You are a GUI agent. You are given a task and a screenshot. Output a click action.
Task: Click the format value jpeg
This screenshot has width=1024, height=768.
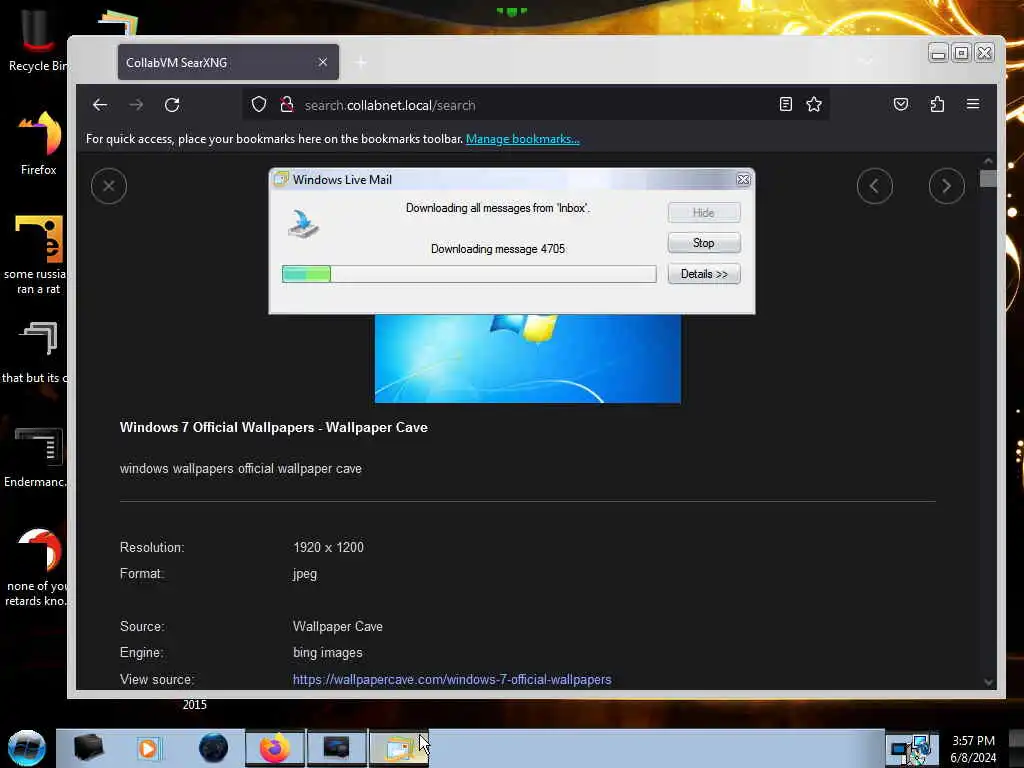click(x=305, y=574)
